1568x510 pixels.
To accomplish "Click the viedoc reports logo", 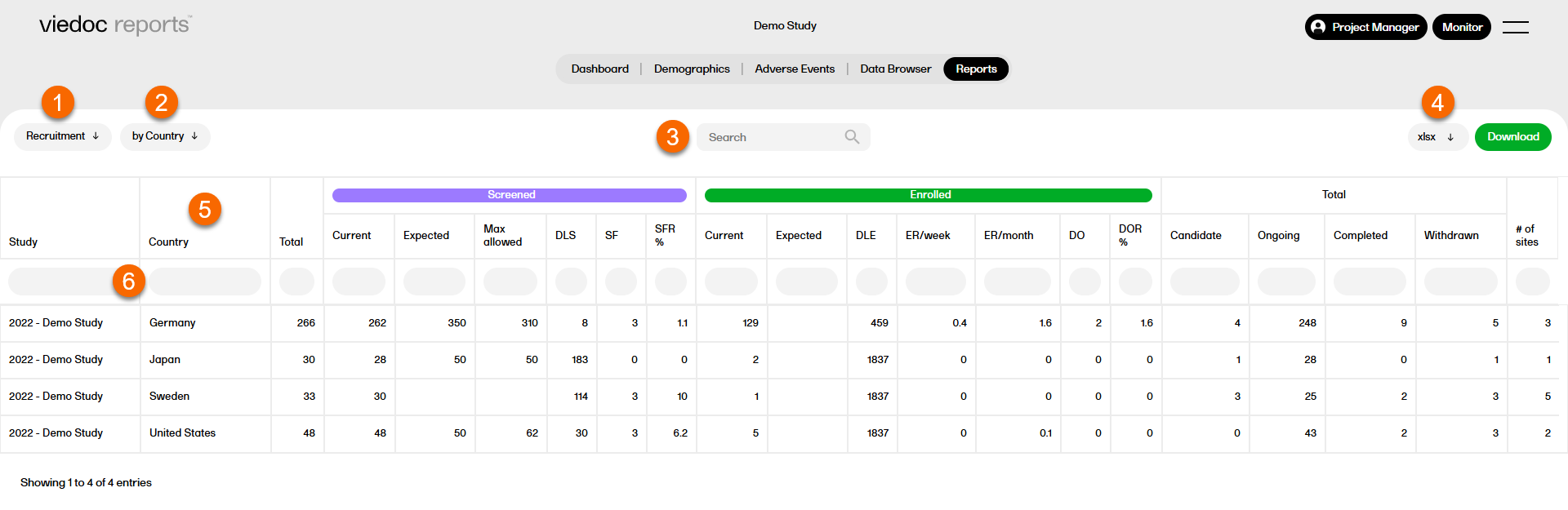I will 115,25.
